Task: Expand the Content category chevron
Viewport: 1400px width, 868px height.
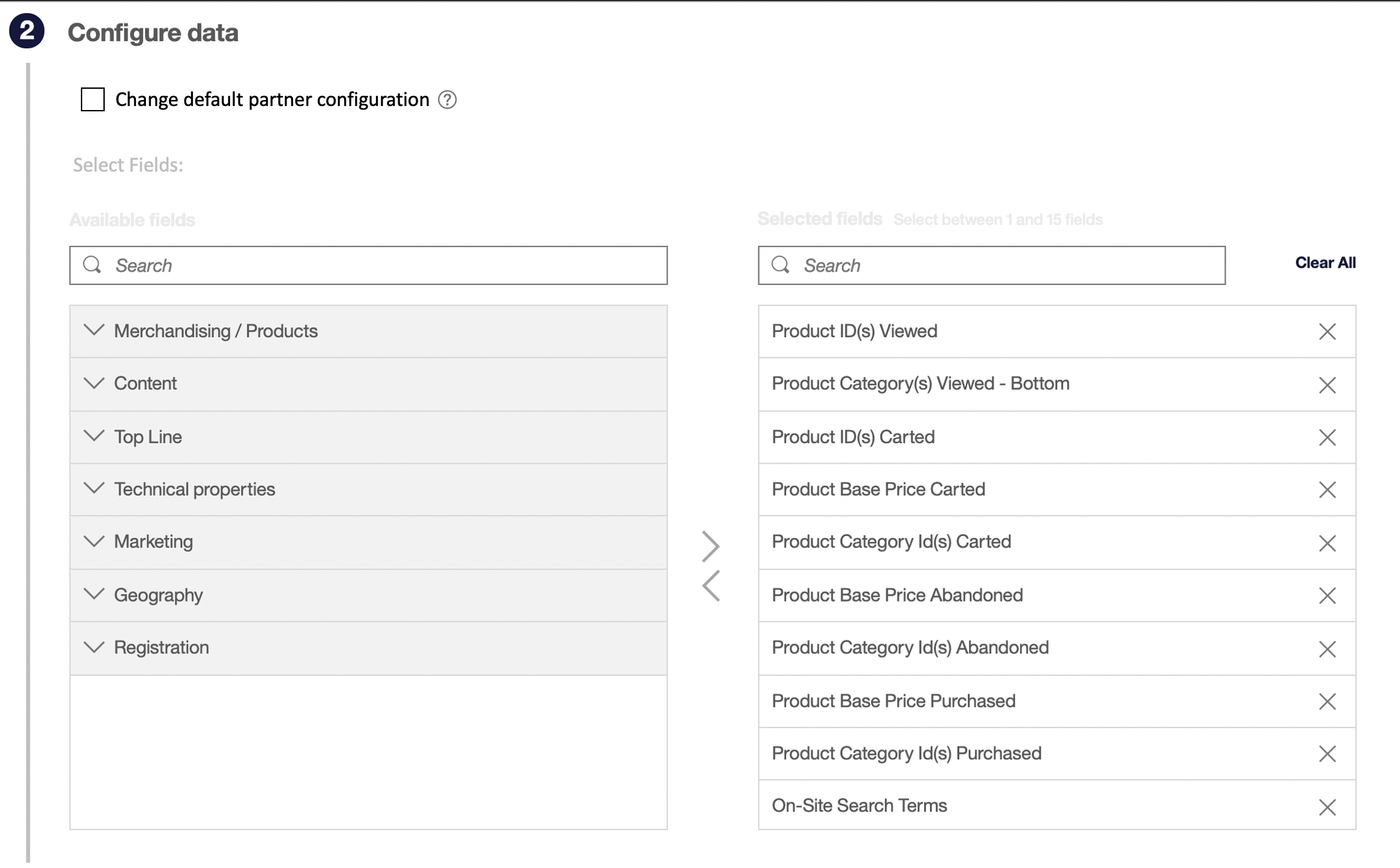Action: 94,383
